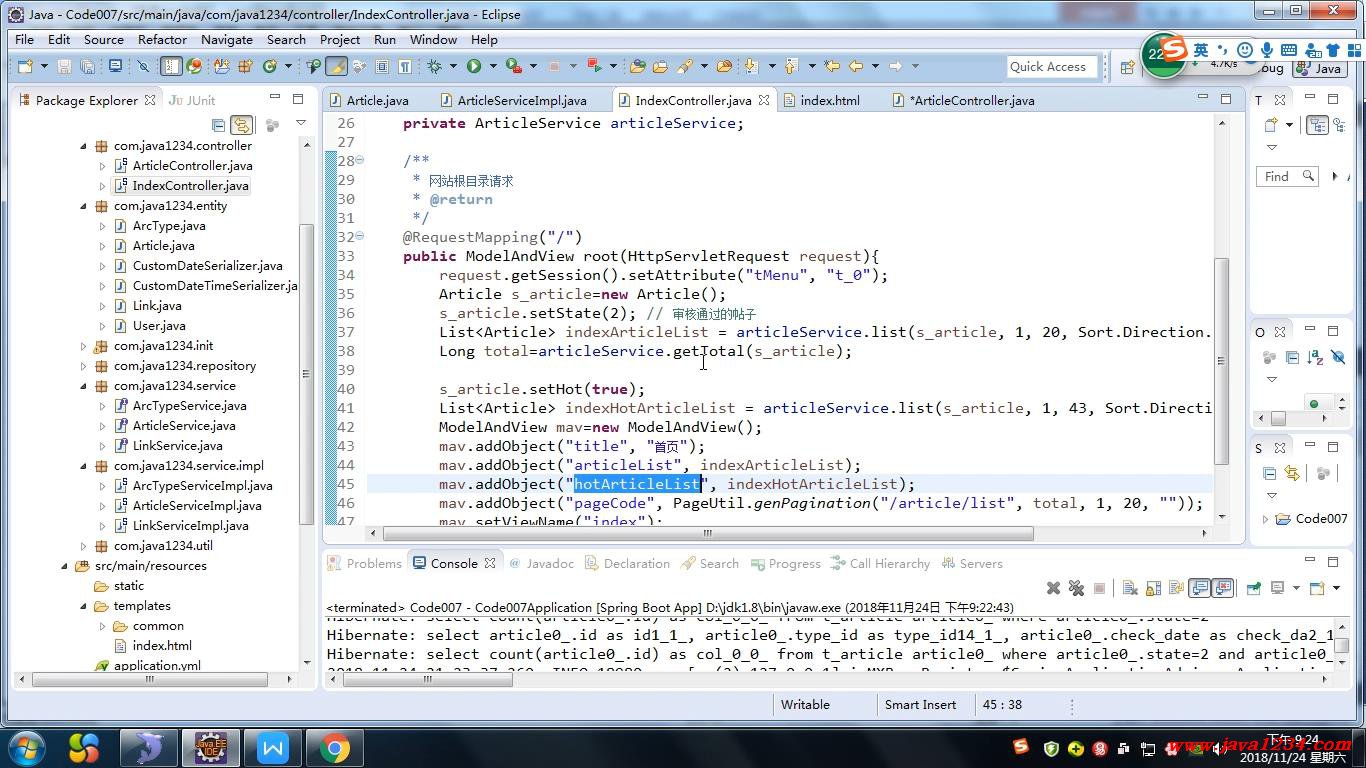Screen dimensions: 1366x768
Task: Click Open Console icon
Action: click(1317, 588)
